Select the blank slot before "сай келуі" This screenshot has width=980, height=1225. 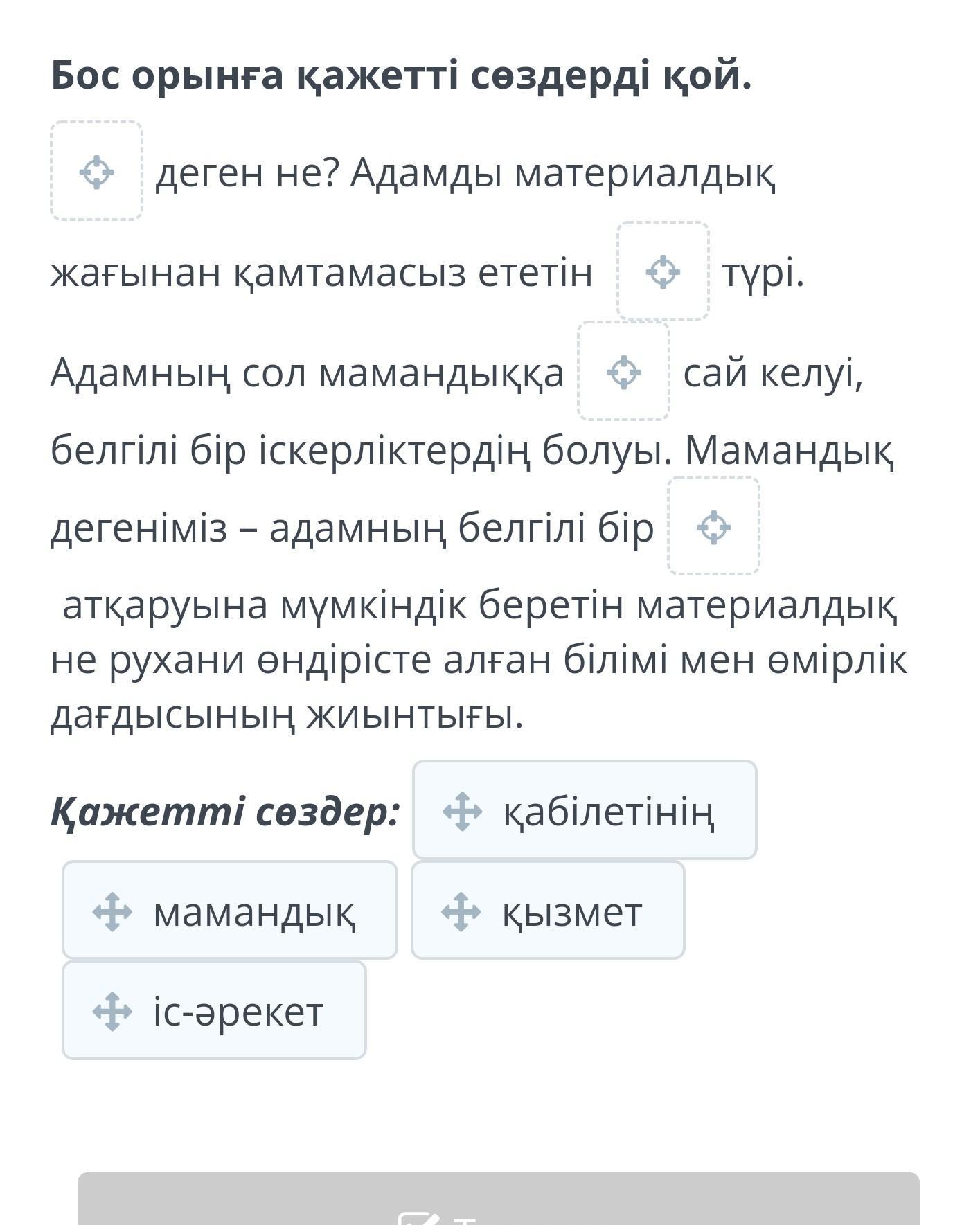[x=623, y=371]
